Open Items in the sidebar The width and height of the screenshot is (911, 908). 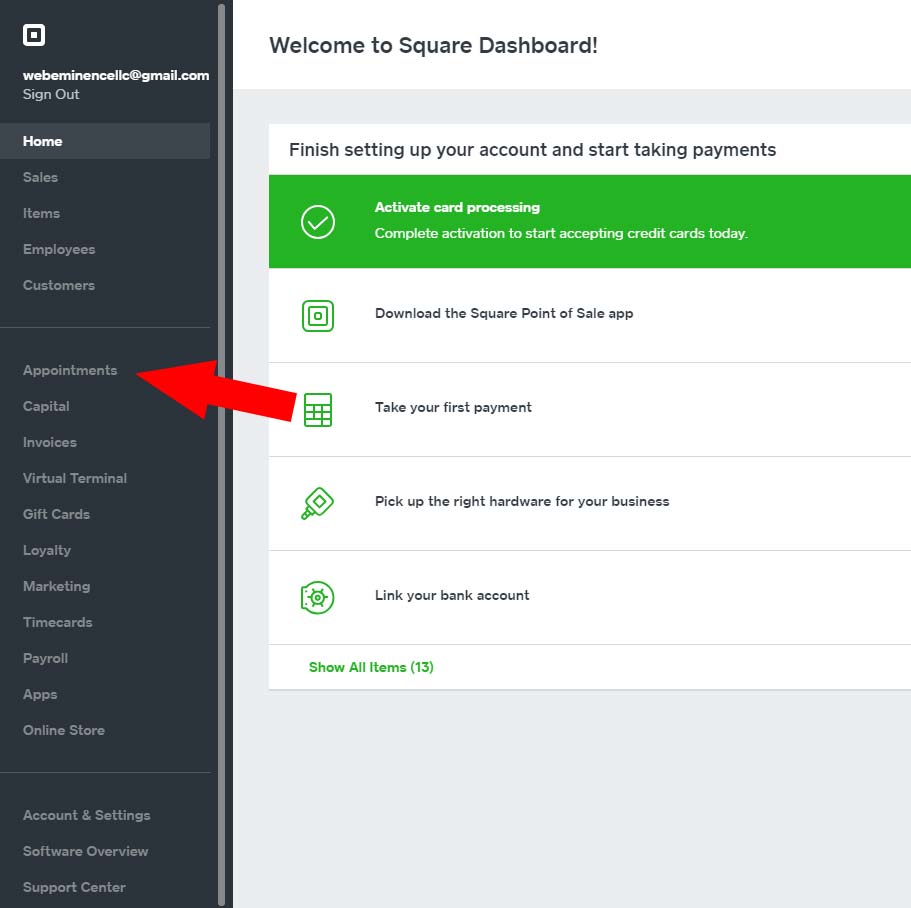[41, 213]
